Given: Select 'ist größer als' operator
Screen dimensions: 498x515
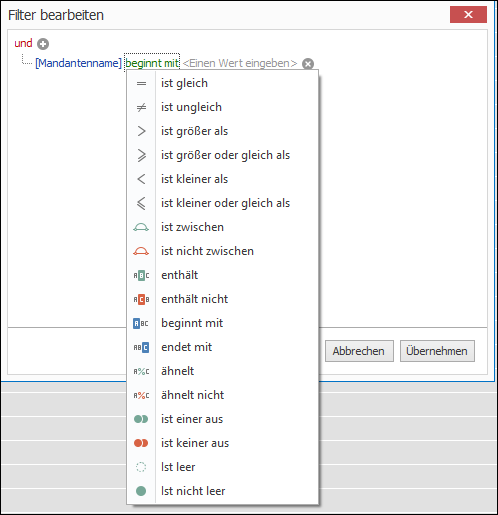Looking at the screenshot, I should point(222,131).
